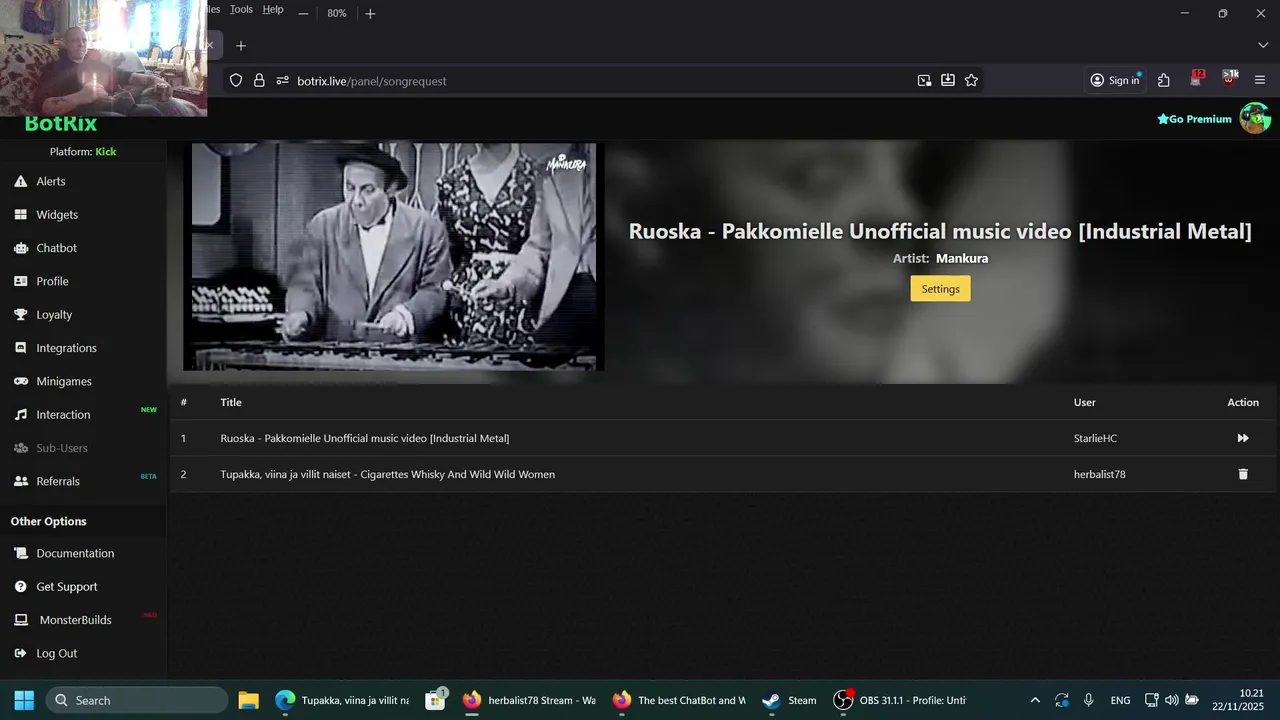Open the Windows Start menu
The image size is (1280, 720).
coord(24,700)
